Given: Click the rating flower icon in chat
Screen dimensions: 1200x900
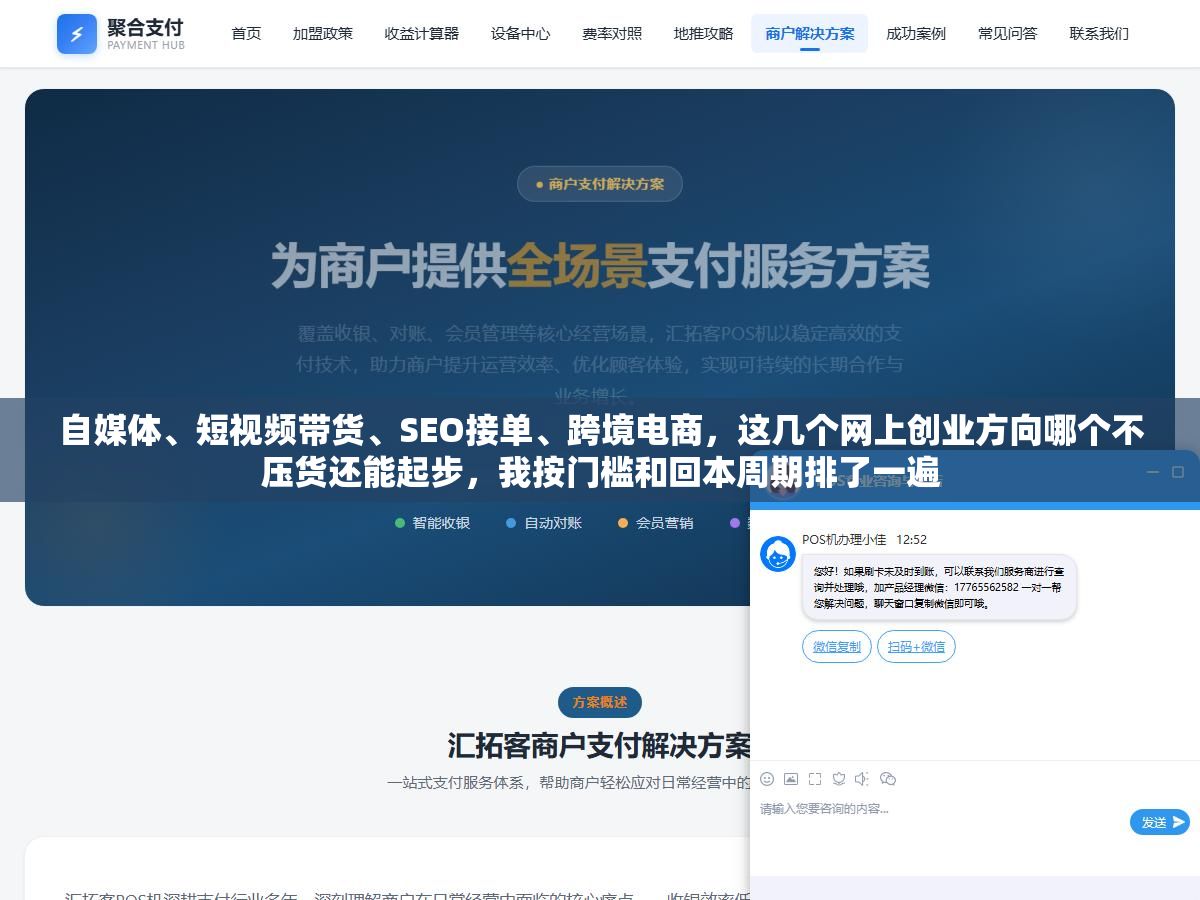Looking at the screenshot, I should point(839,778).
